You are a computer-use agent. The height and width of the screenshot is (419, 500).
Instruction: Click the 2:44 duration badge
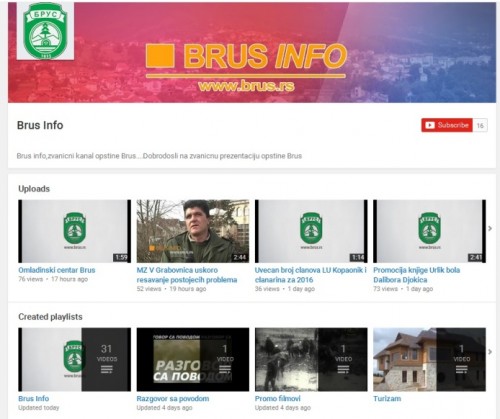point(240,257)
